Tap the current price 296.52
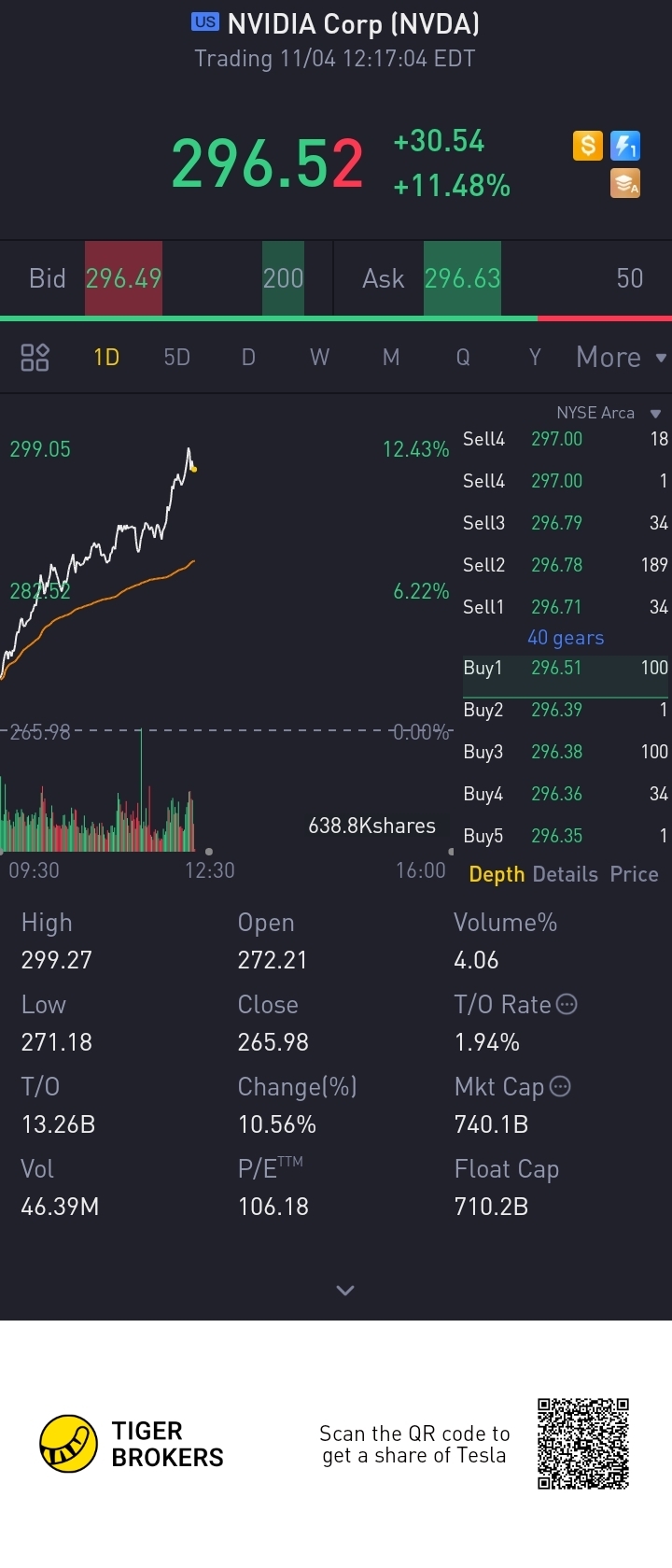Image resolution: width=672 pixels, height=1568 pixels. tap(267, 164)
